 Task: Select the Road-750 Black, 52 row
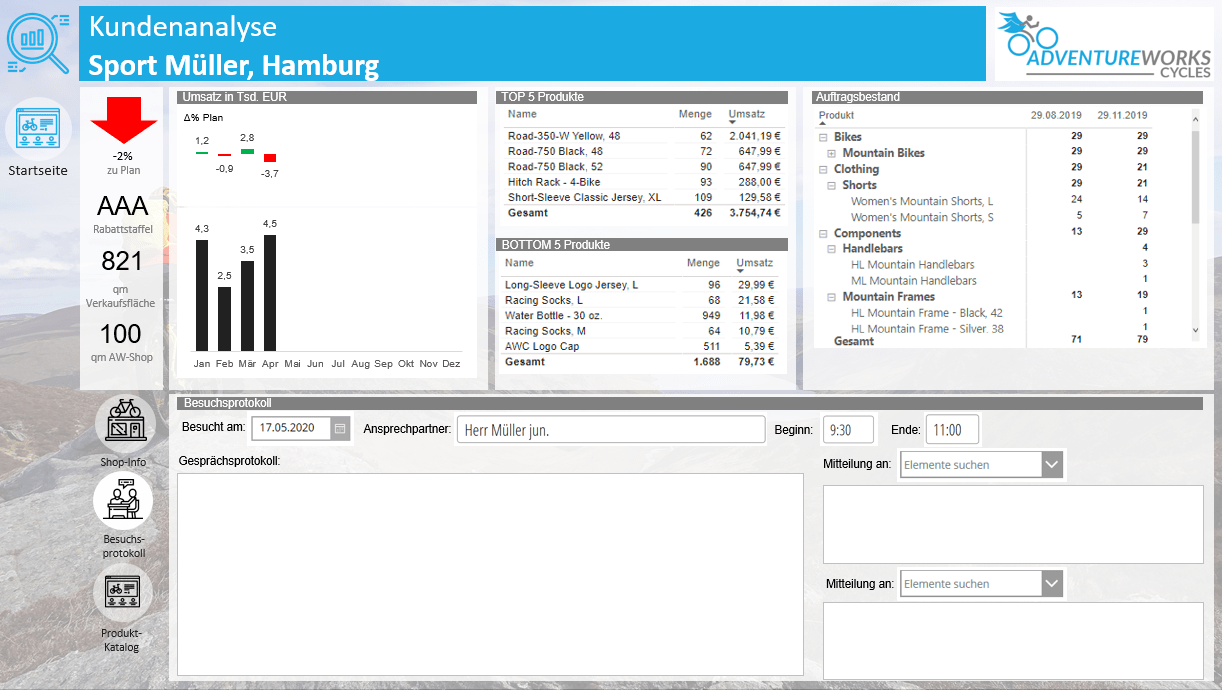click(x=643, y=167)
